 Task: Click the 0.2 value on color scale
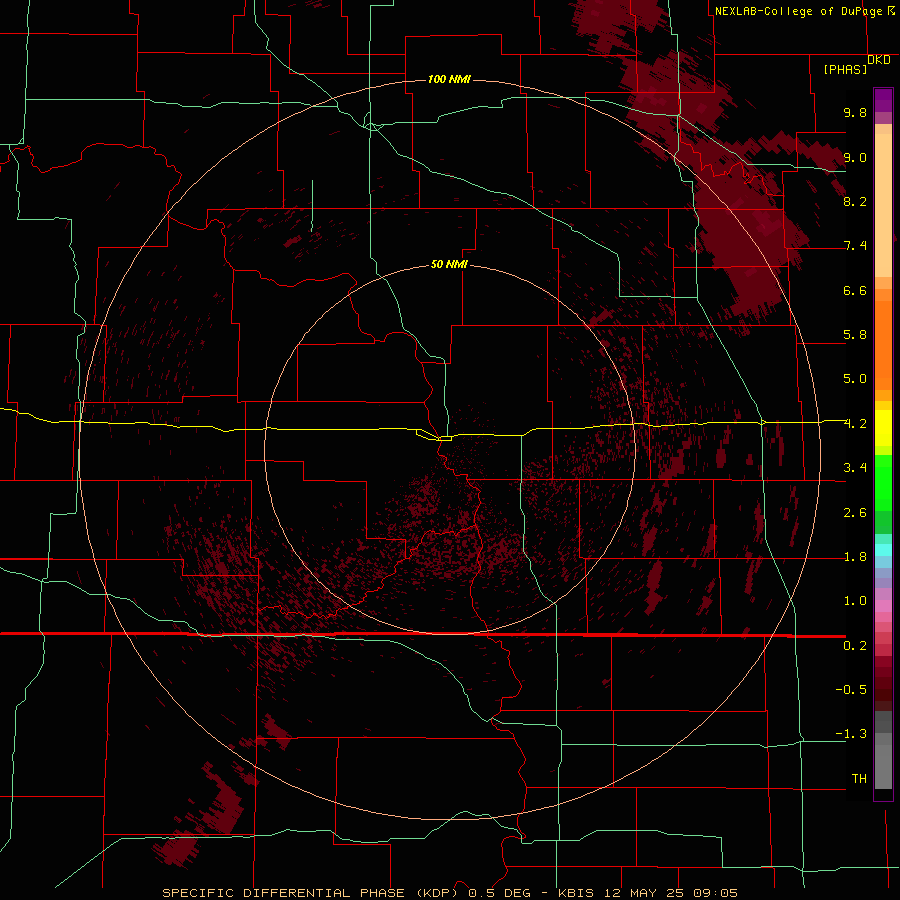[x=855, y=646]
